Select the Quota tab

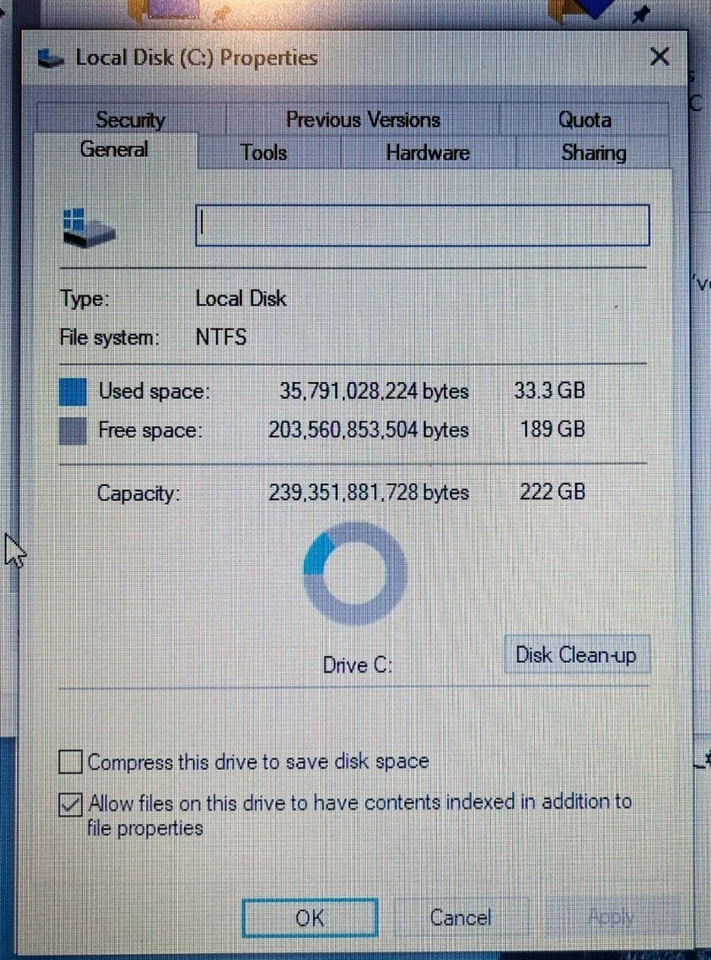click(584, 119)
